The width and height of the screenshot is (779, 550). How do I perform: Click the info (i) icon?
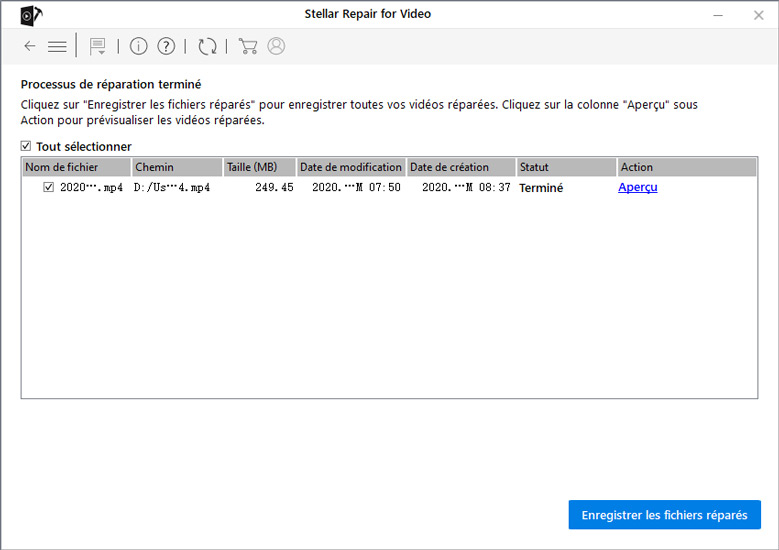coord(139,46)
